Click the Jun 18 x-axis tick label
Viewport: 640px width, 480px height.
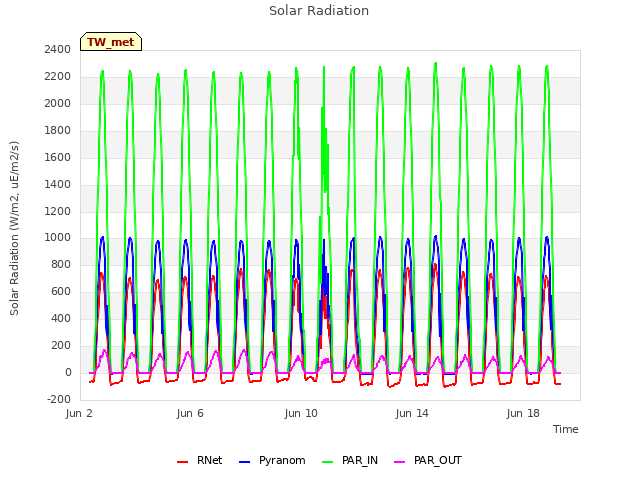[x=523, y=413]
